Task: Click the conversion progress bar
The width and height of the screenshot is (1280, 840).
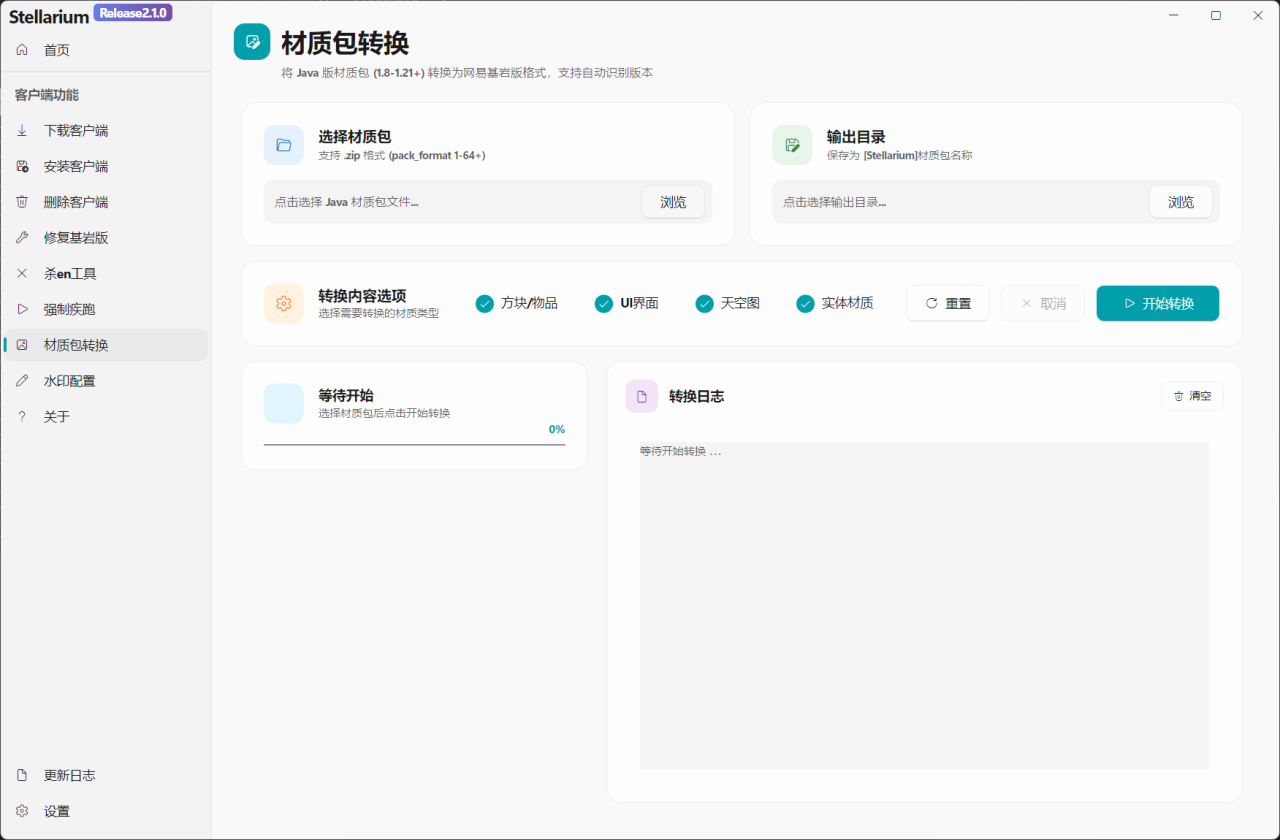Action: (414, 444)
